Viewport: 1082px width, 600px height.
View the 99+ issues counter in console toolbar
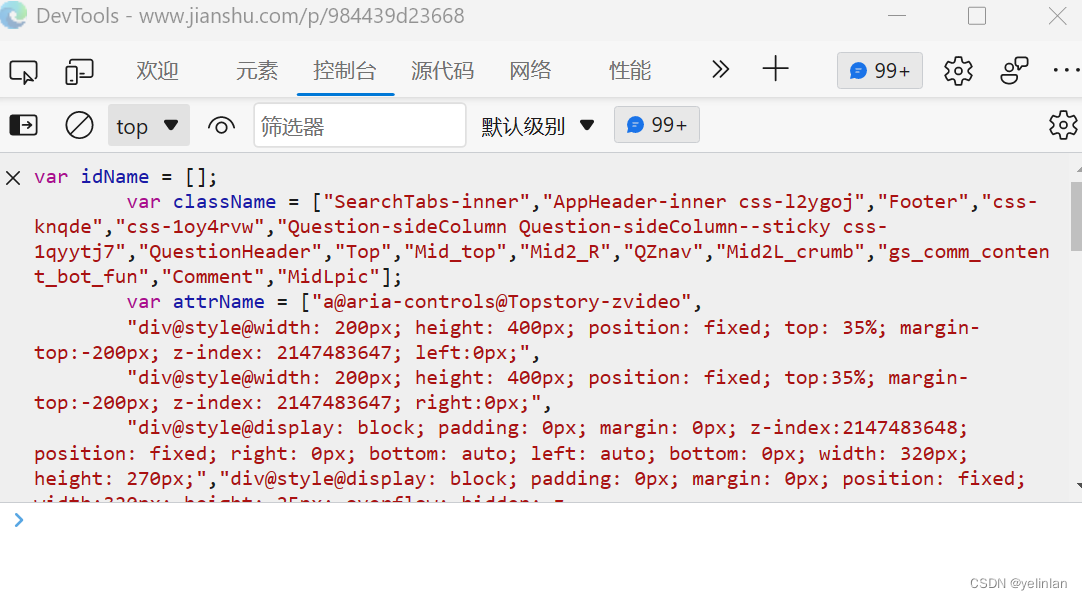pos(656,125)
